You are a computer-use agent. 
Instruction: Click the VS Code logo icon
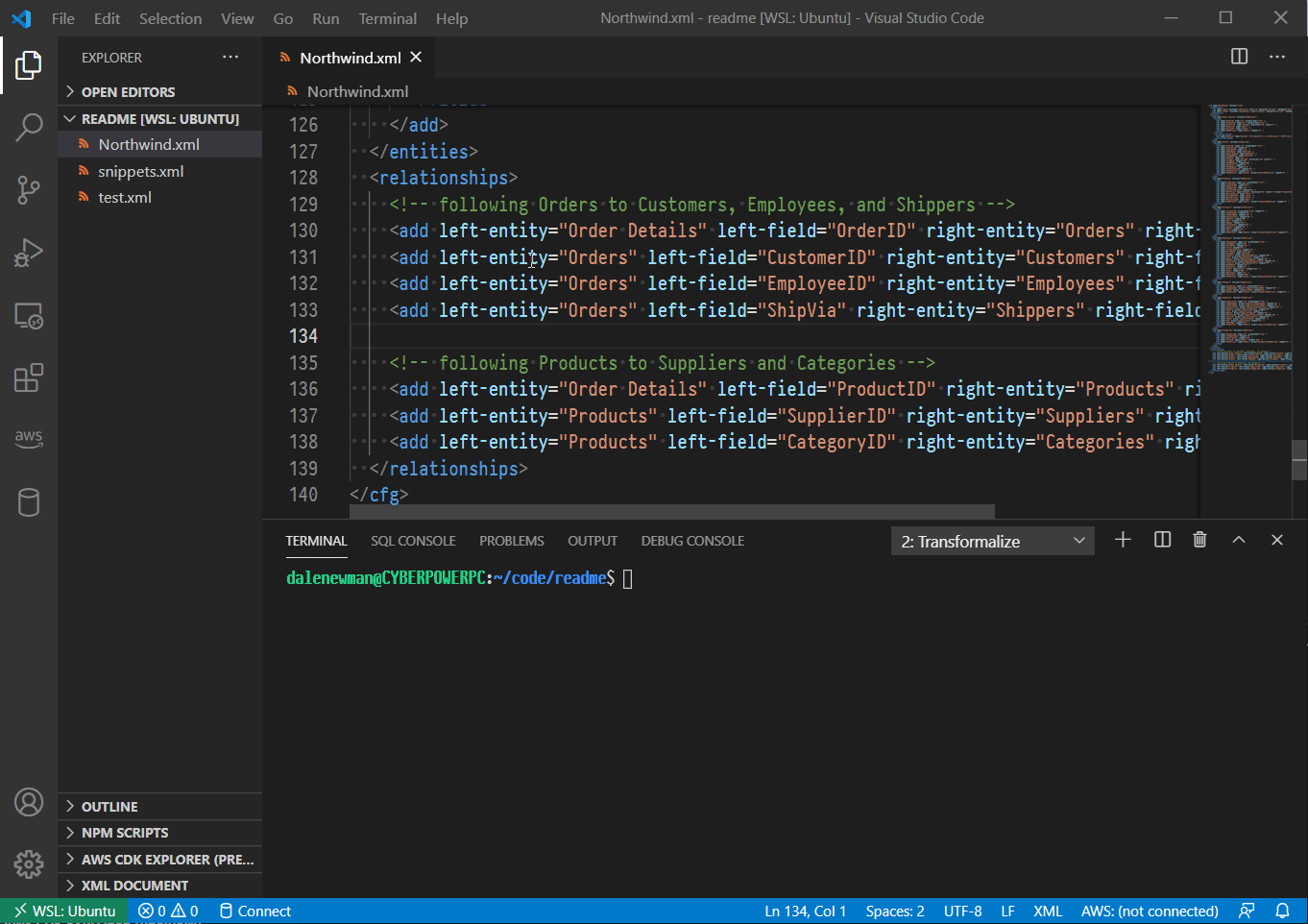click(21, 18)
